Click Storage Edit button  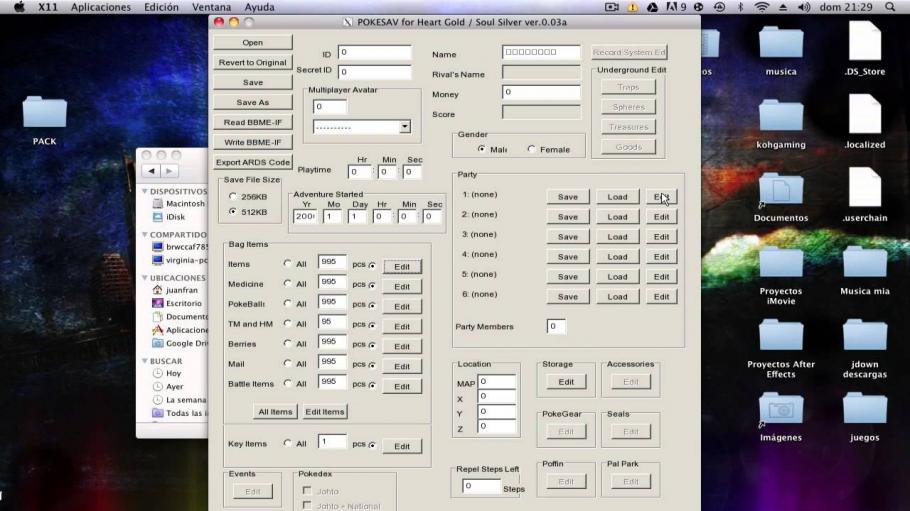(x=566, y=382)
